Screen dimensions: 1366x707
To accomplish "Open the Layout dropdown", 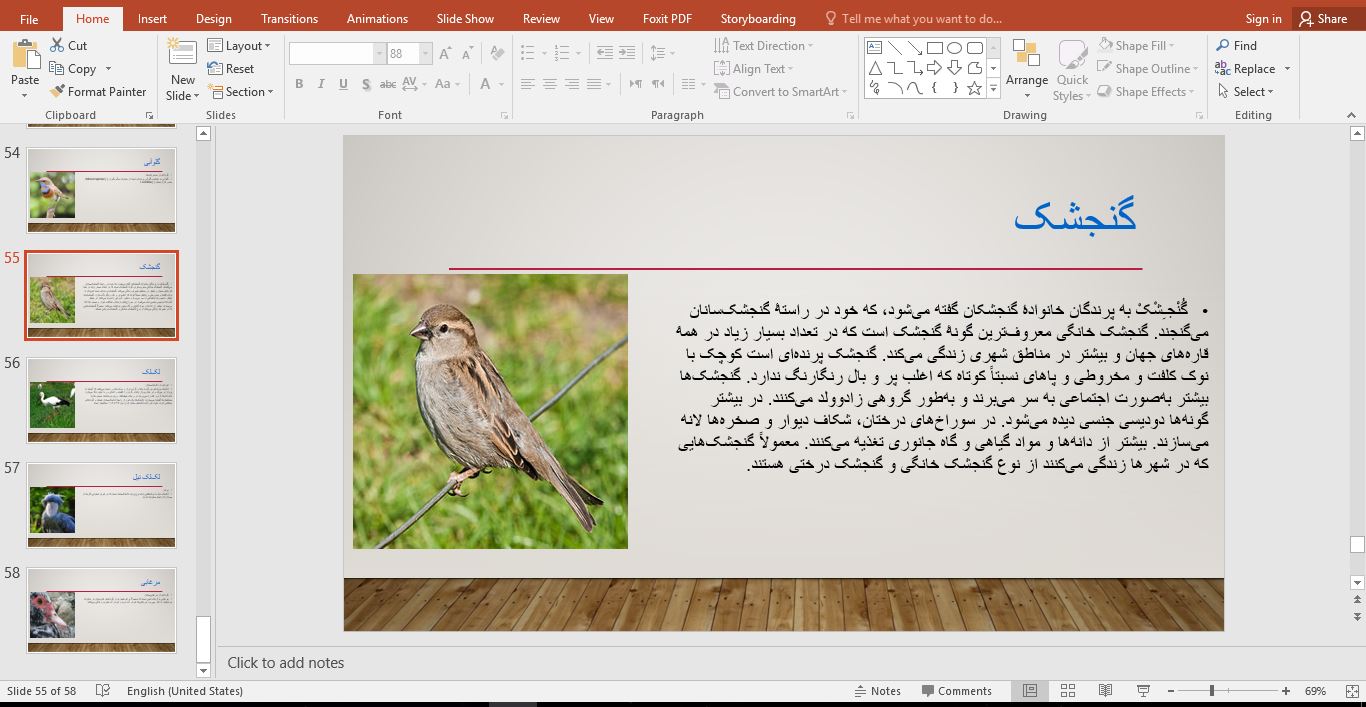I will pos(240,45).
